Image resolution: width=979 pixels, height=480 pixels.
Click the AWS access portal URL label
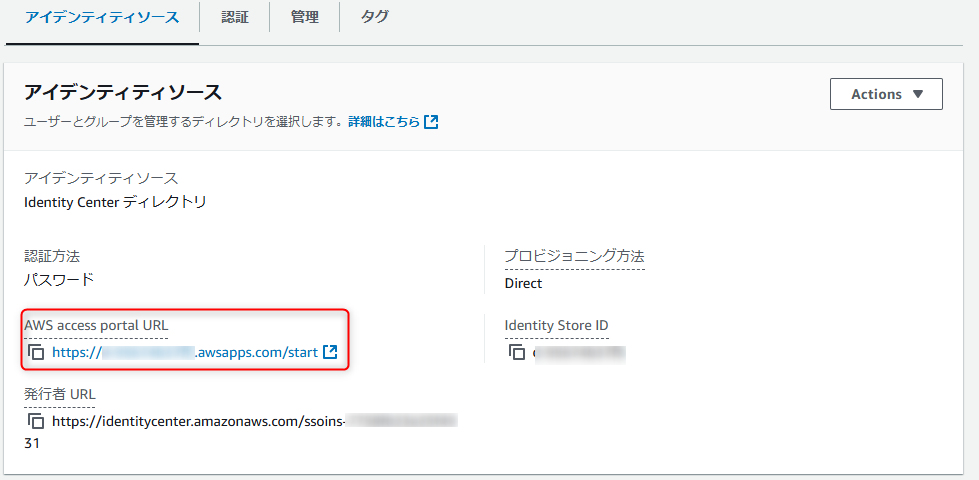[96, 325]
